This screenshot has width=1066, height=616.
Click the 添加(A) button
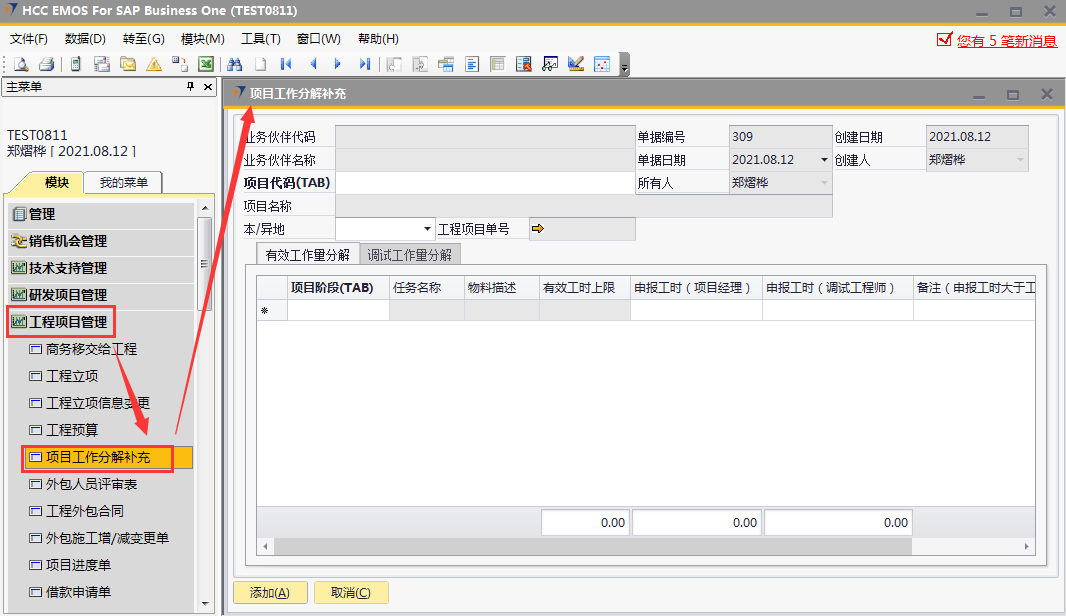point(270,593)
